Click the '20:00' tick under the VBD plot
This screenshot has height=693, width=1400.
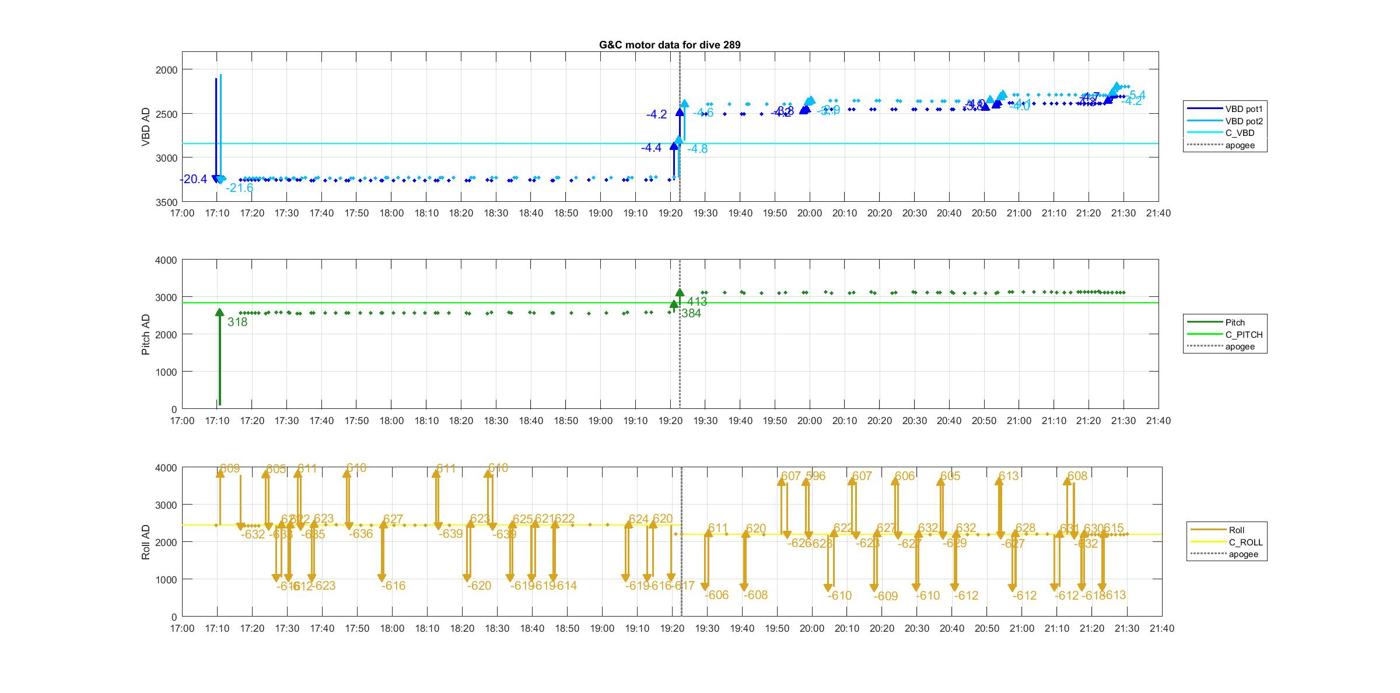pos(810,213)
